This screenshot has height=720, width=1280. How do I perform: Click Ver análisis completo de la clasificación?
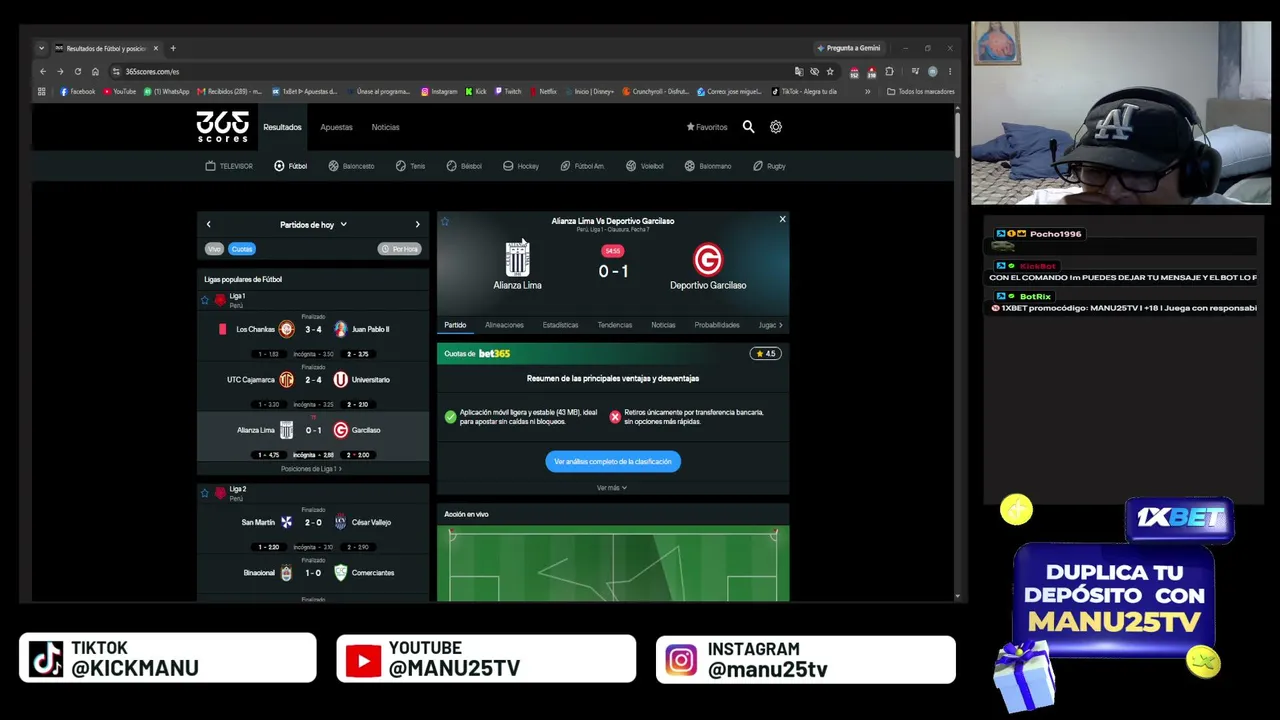click(613, 461)
